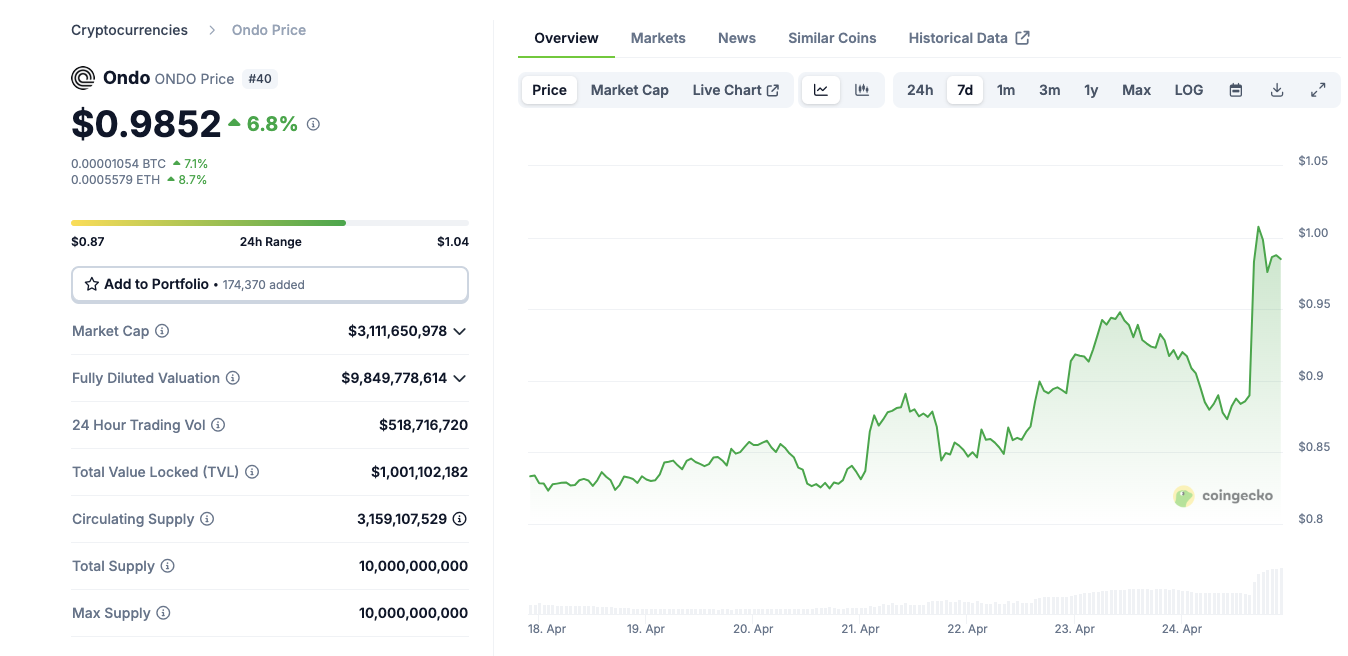This screenshot has width=1348, height=656.
Task: Switch to the Markets tab
Action: (x=658, y=37)
